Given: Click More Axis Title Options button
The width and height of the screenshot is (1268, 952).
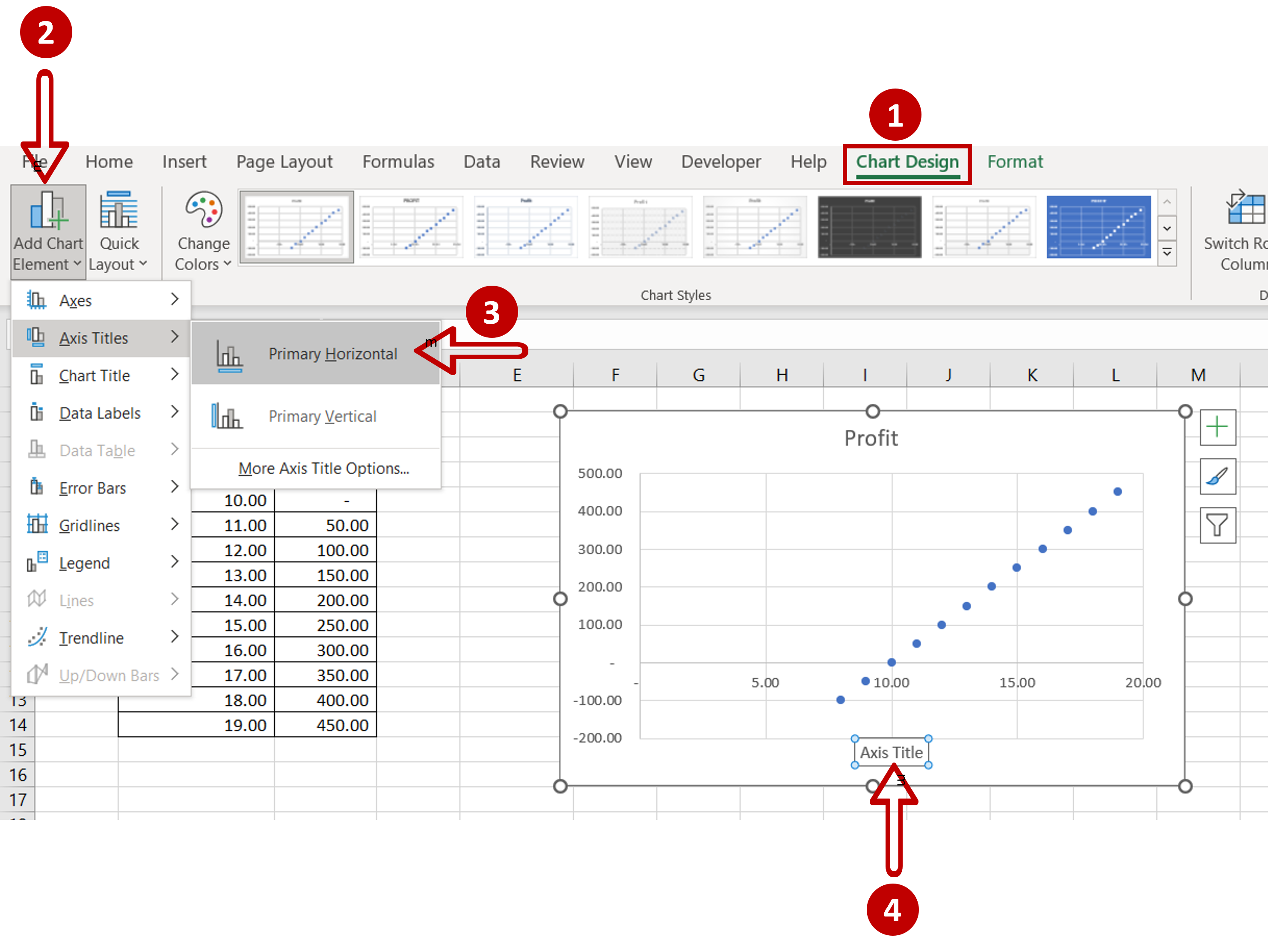Looking at the screenshot, I should click(x=322, y=467).
